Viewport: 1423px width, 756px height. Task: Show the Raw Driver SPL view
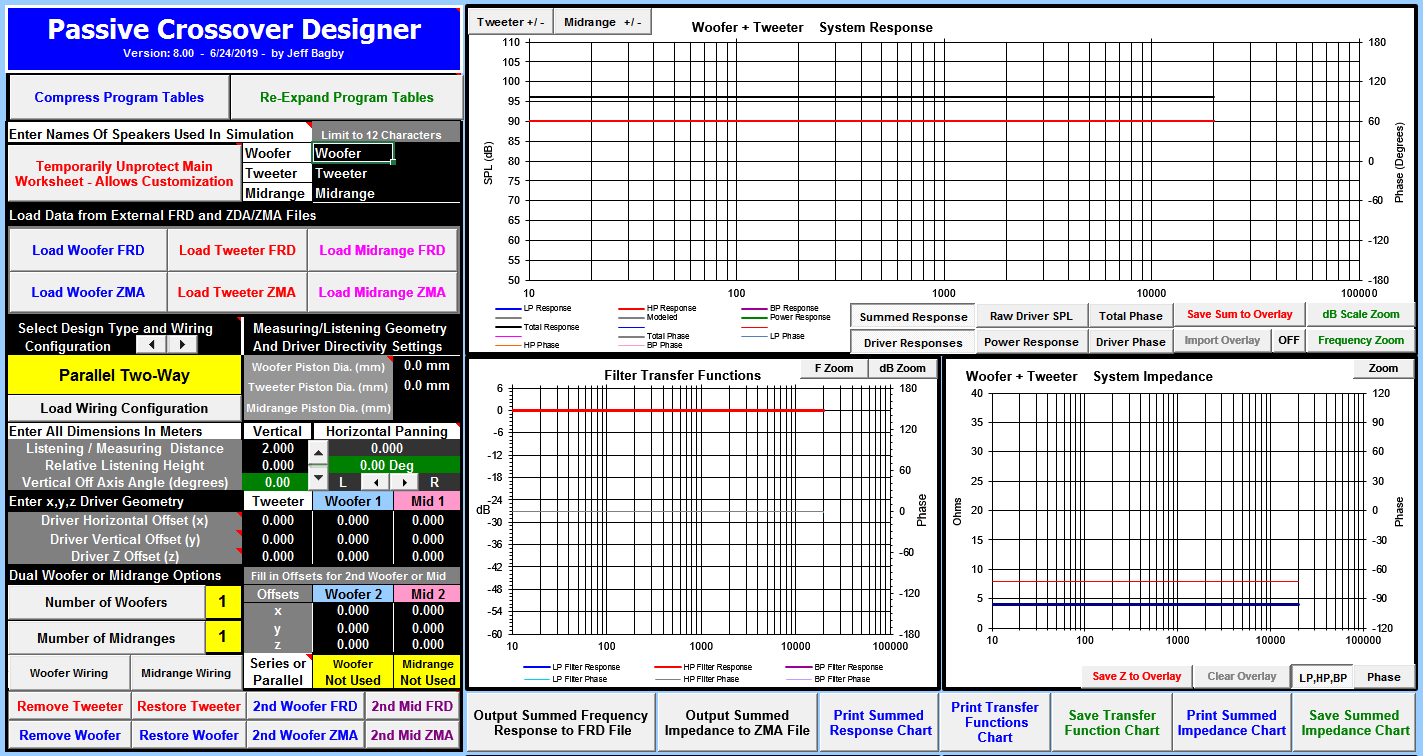tap(1030, 316)
